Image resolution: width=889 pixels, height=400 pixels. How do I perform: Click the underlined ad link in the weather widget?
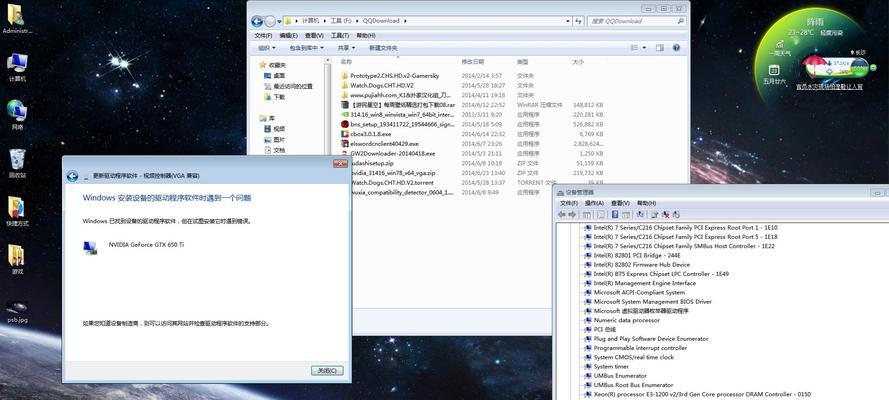coord(829,87)
